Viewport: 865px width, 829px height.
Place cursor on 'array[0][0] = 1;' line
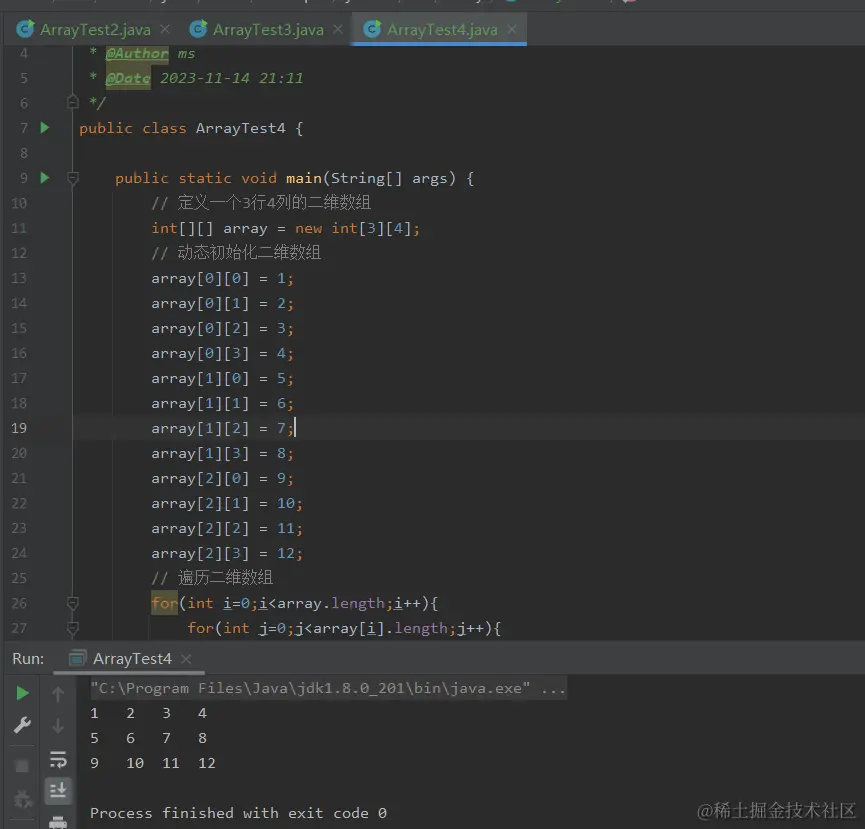(x=222, y=279)
